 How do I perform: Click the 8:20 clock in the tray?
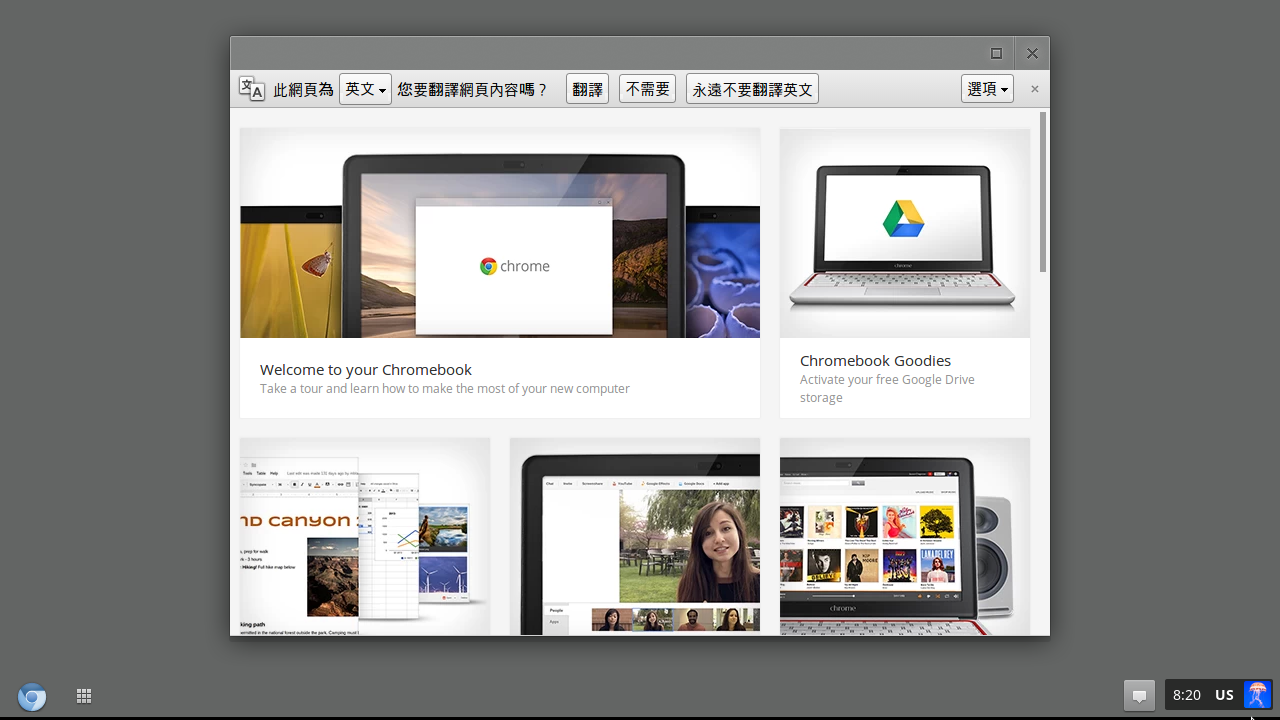click(1187, 695)
